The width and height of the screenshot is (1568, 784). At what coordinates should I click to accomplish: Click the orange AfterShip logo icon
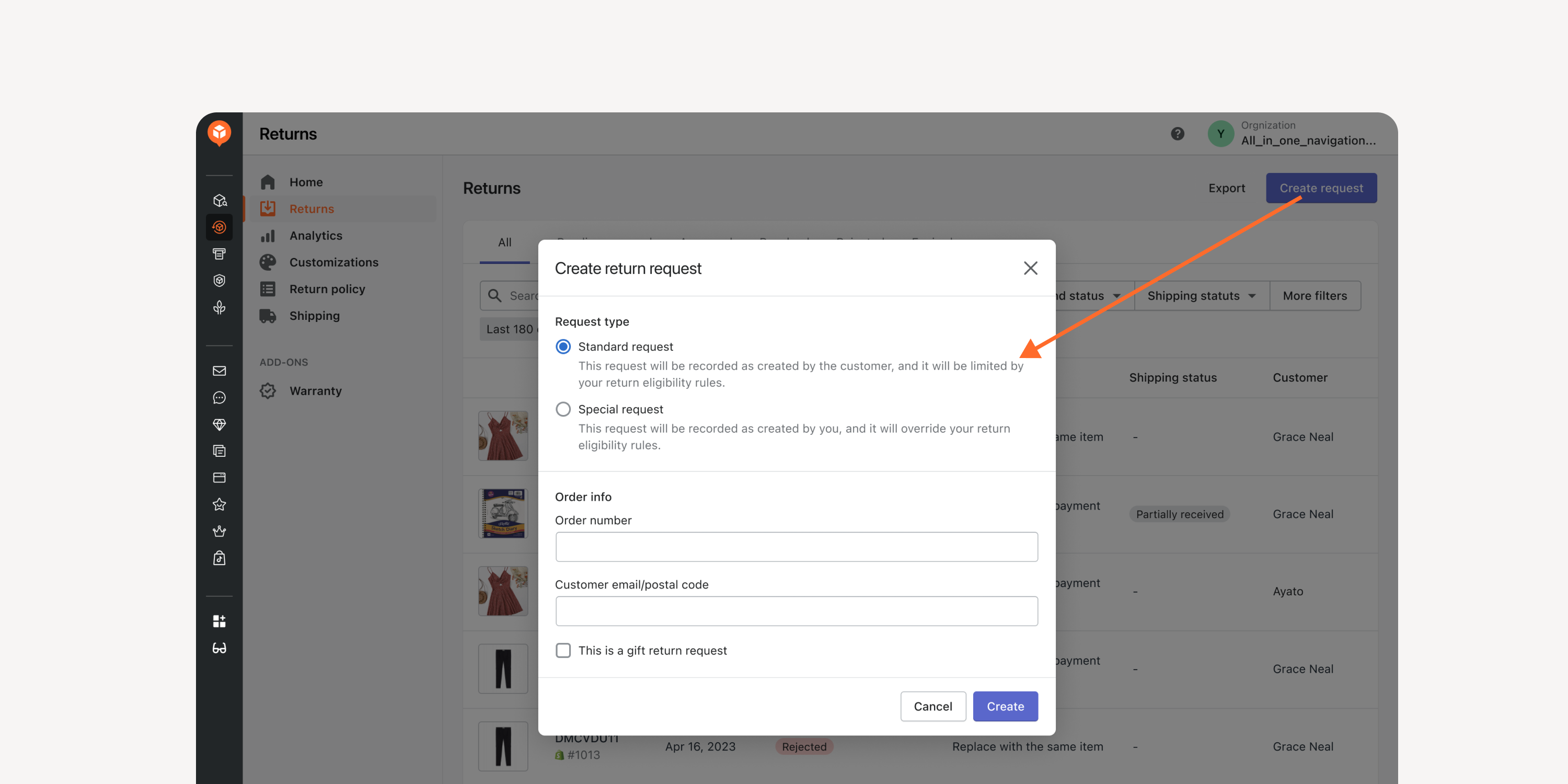tap(219, 132)
